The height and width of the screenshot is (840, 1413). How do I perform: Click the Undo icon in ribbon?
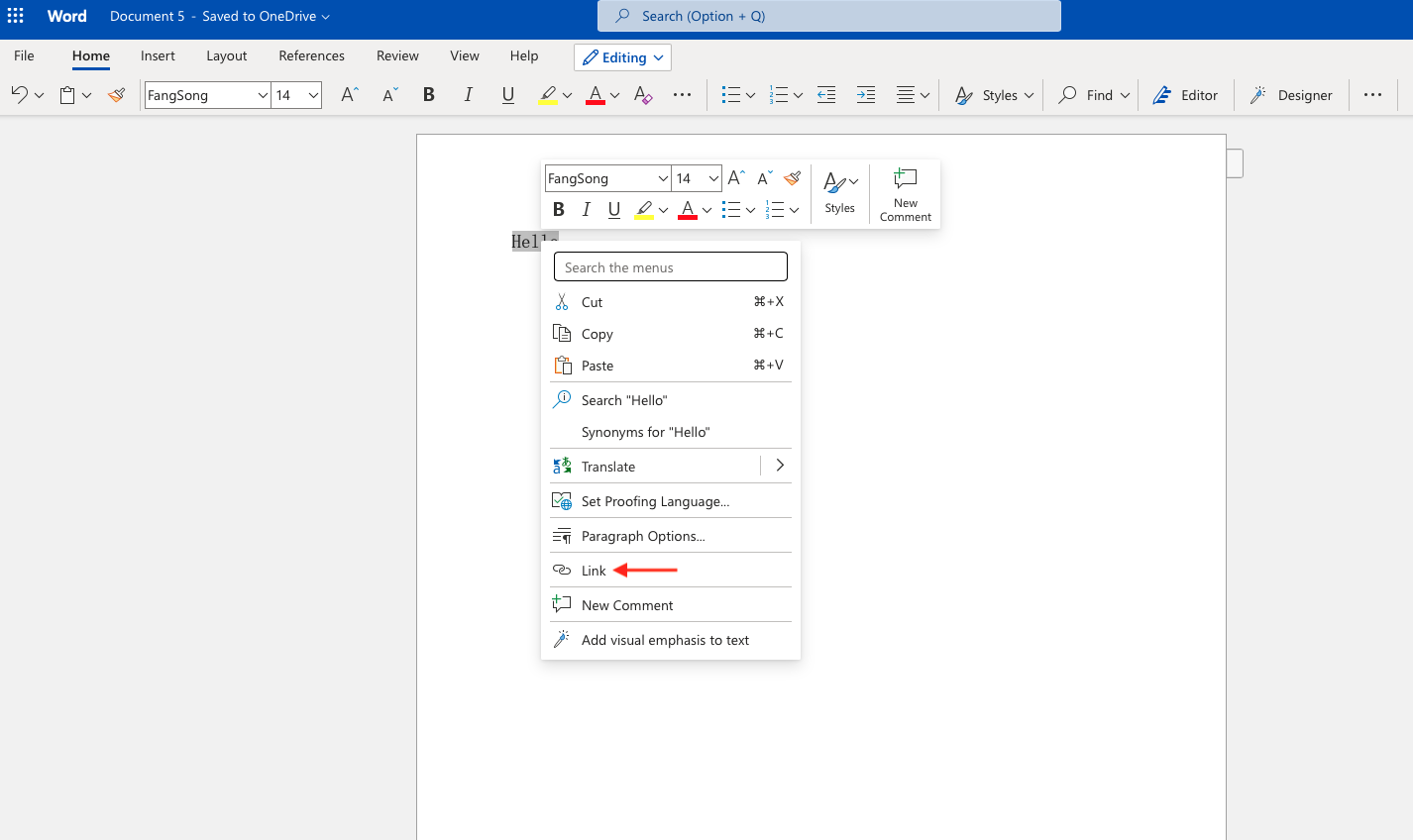(x=19, y=95)
